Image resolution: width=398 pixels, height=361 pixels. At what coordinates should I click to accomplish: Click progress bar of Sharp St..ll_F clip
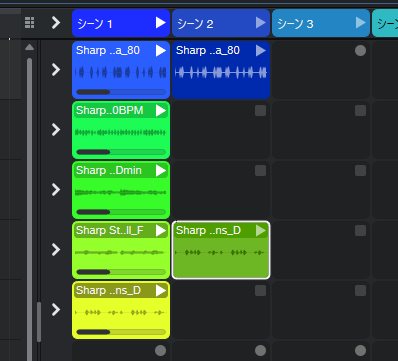point(121,272)
